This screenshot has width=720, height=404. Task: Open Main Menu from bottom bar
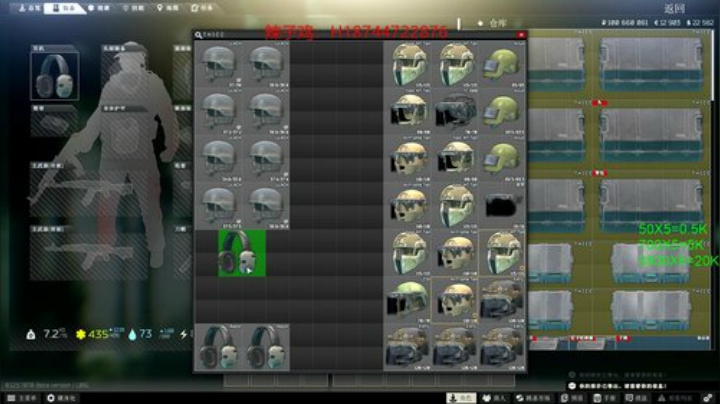21,398
